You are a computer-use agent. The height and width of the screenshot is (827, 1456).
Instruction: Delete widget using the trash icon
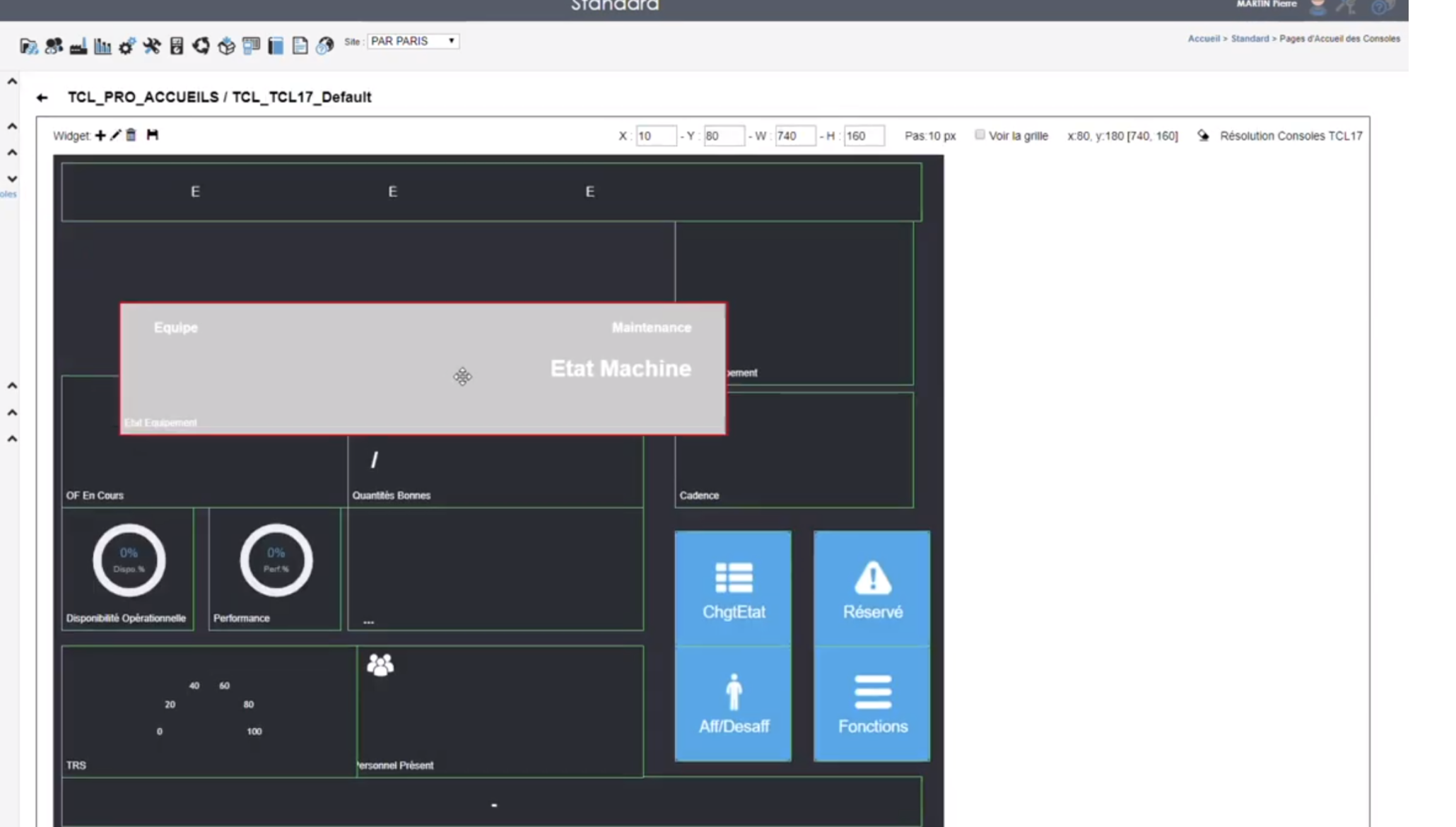coord(131,135)
